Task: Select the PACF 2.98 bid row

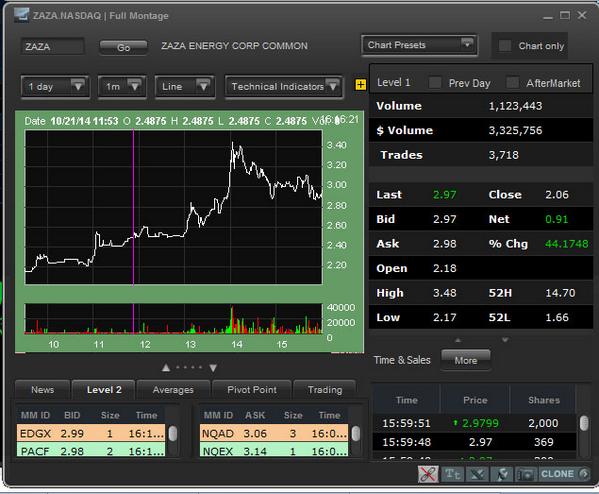Action: [91, 450]
